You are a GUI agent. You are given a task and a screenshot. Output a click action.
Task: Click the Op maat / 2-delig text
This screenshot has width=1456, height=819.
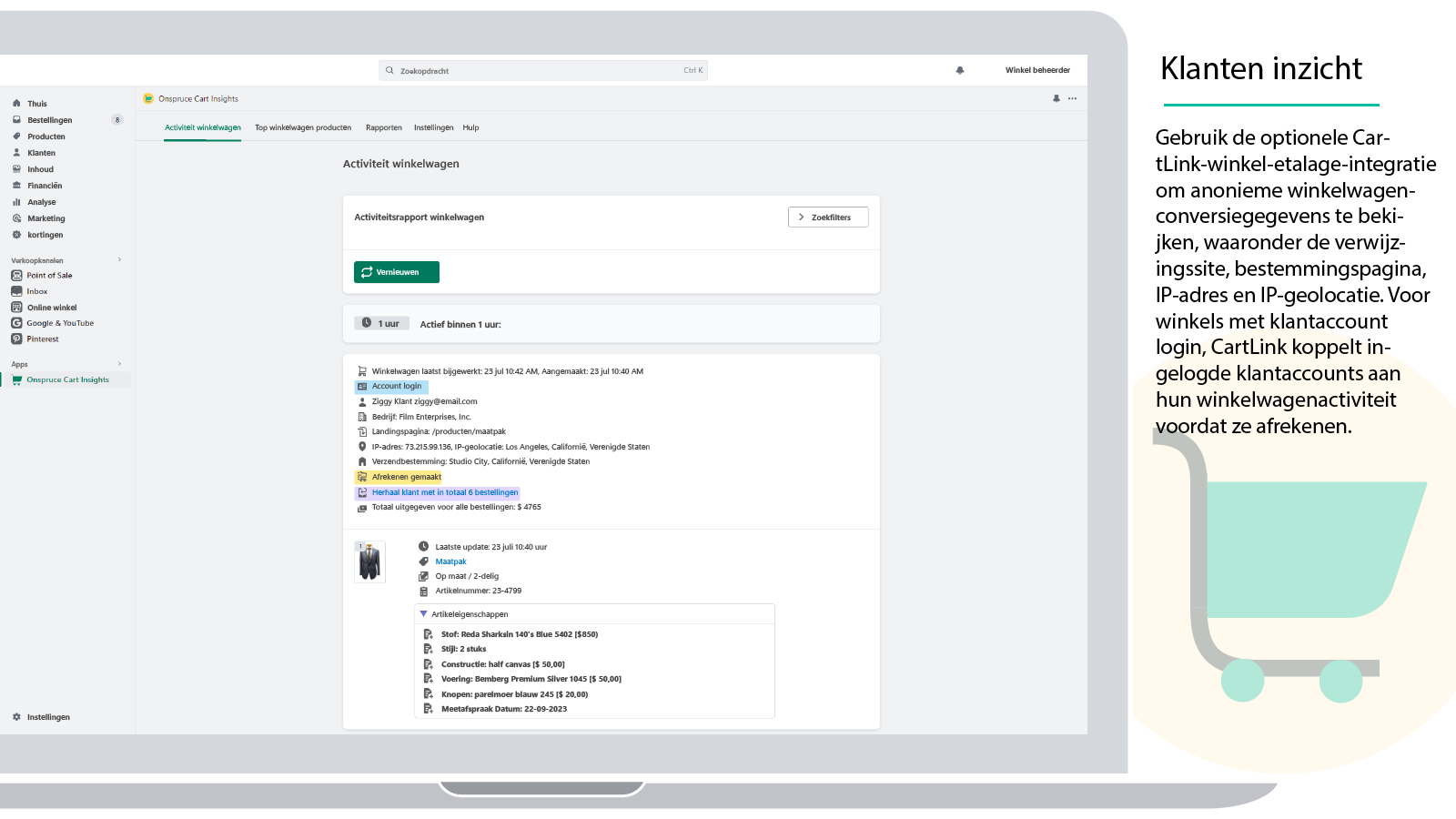pos(467,576)
